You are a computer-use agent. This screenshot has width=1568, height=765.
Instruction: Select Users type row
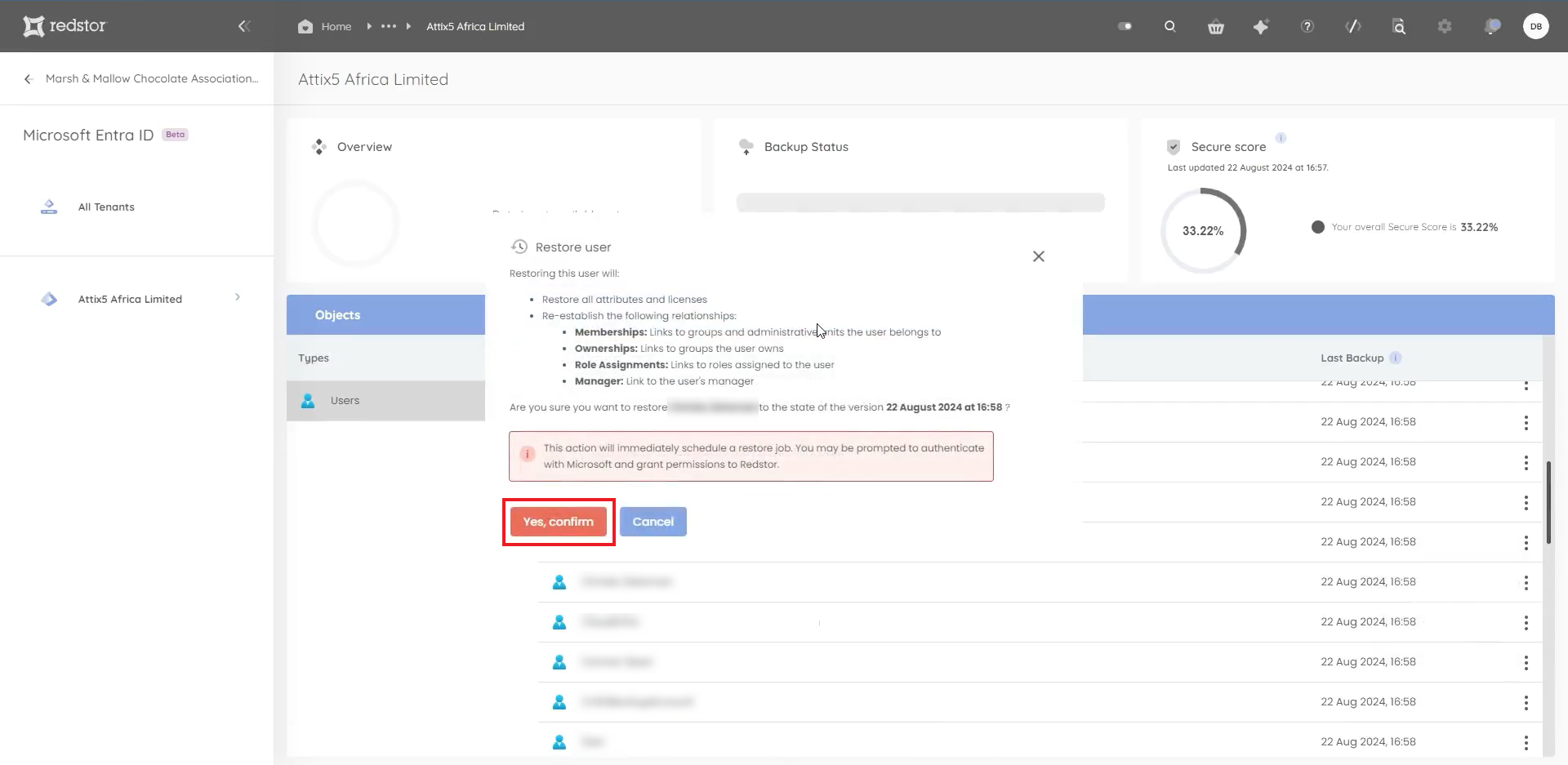point(385,401)
